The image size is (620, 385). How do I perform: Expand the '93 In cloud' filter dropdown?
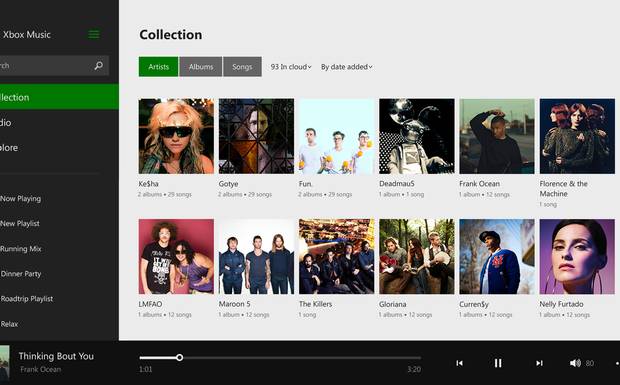[x=291, y=67]
